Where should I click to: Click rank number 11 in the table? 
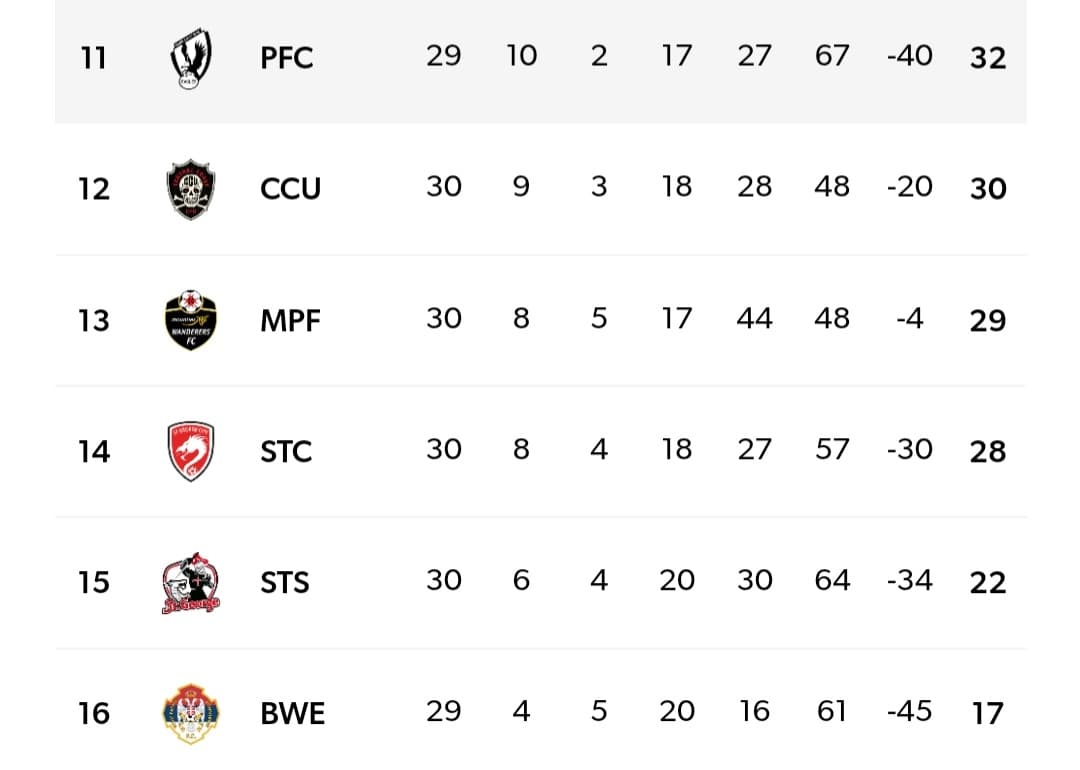(x=93, y=58)
